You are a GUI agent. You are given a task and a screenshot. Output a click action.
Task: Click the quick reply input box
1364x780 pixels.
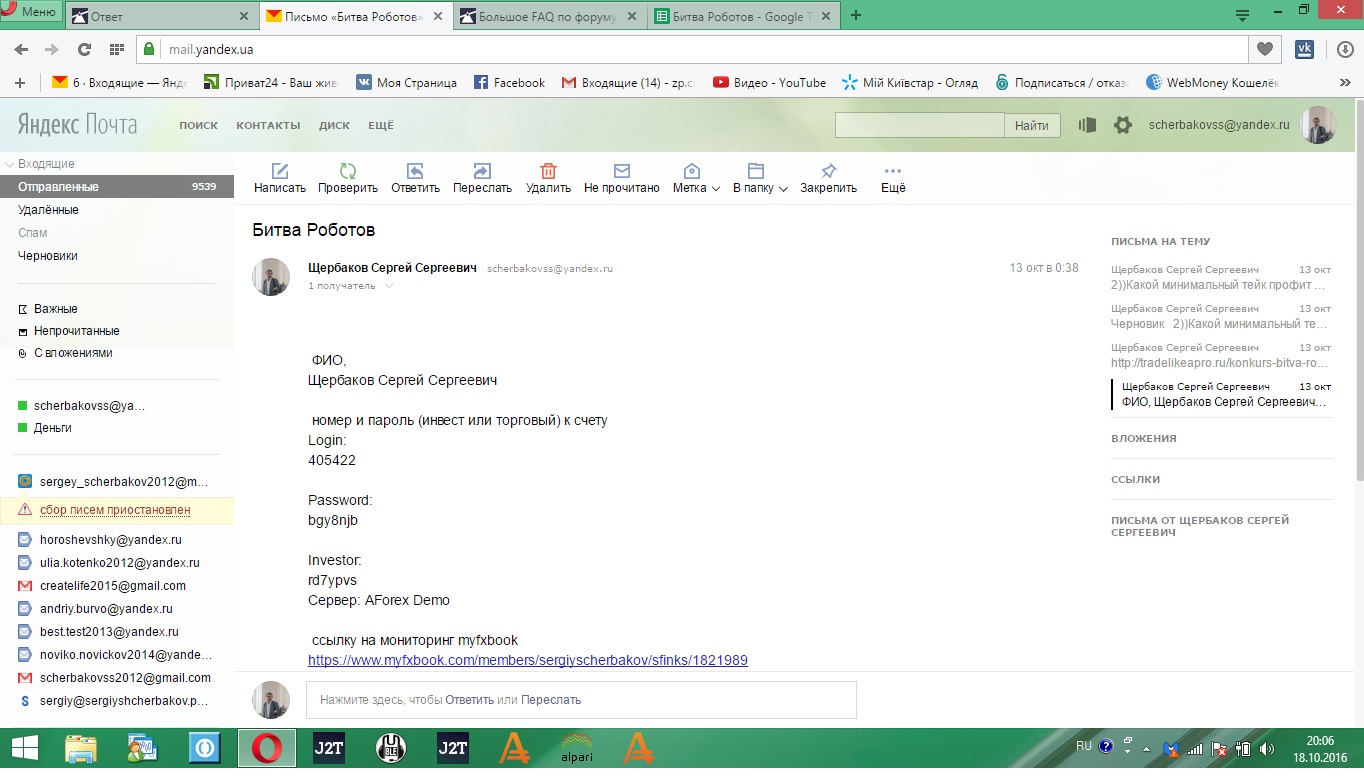pos(581,700)
